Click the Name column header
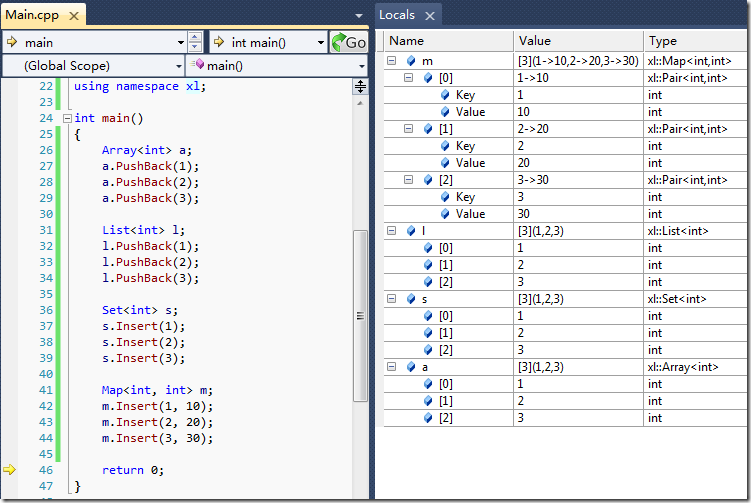 [448, 41]
